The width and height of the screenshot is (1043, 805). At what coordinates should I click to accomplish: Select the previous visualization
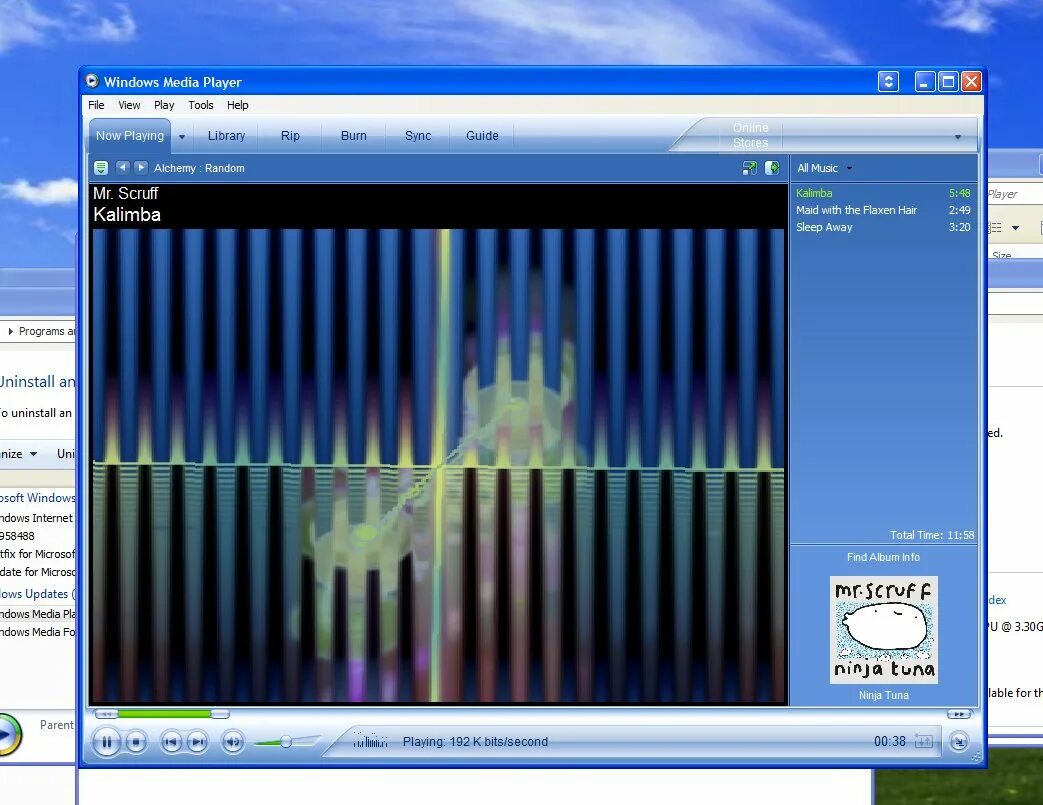122,167
